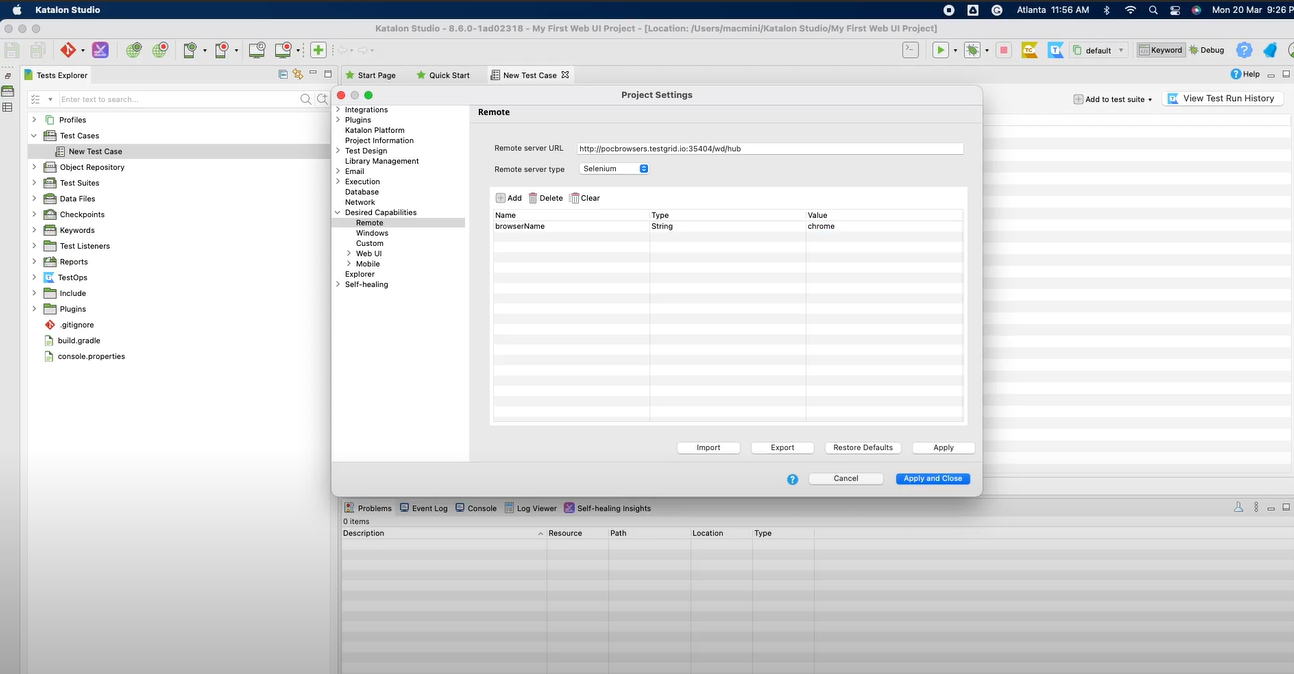
Task: Click Apply and Close button
Action: [932, 479]
